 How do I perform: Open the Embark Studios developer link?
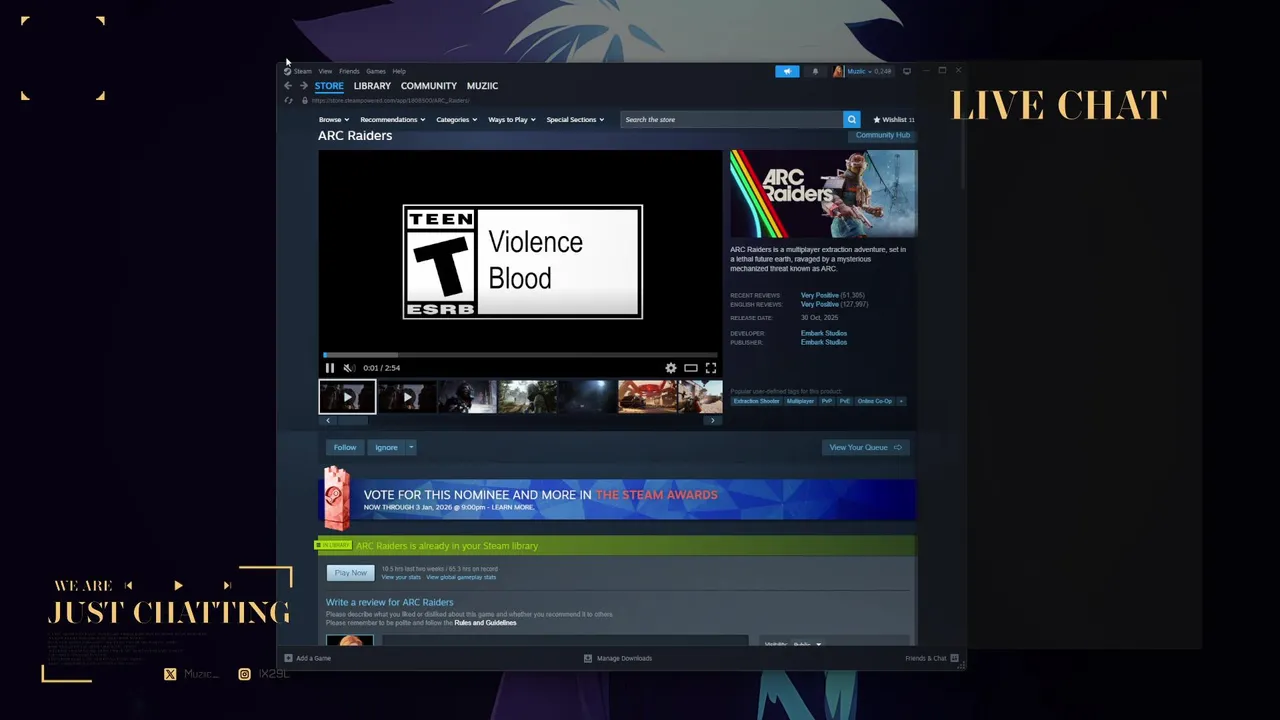(824, 333)
